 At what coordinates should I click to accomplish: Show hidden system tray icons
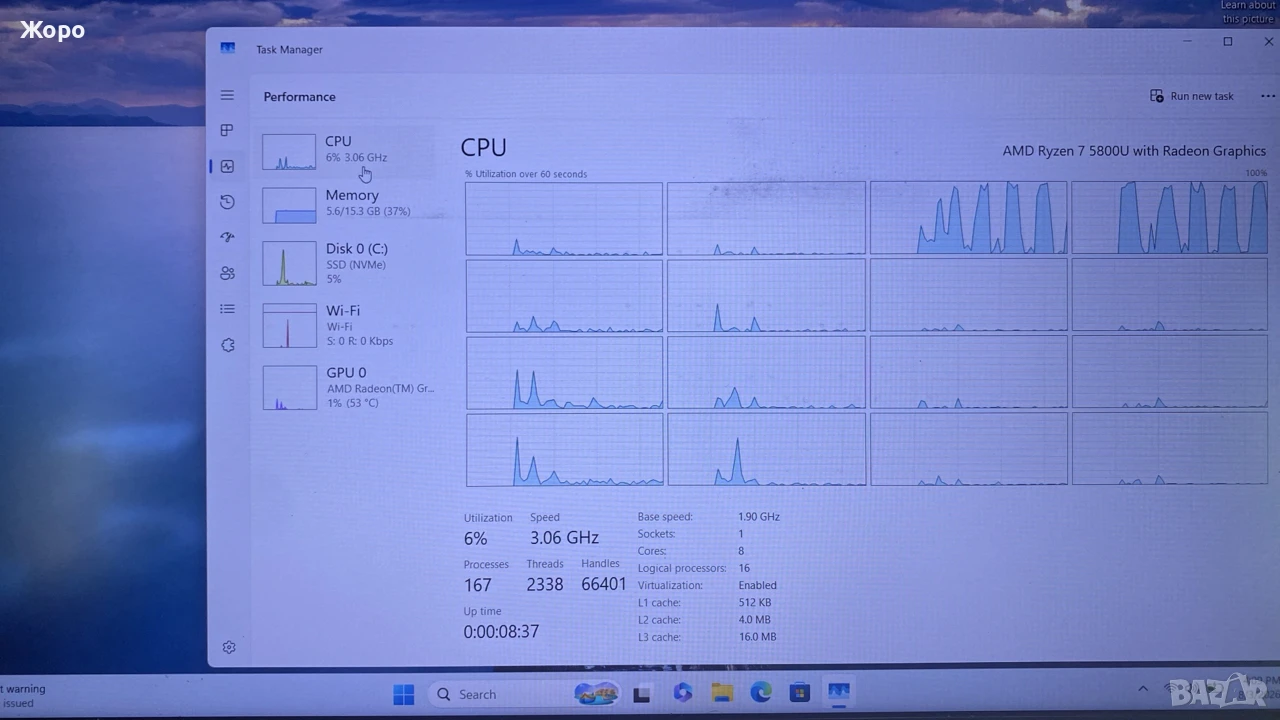1143,689
